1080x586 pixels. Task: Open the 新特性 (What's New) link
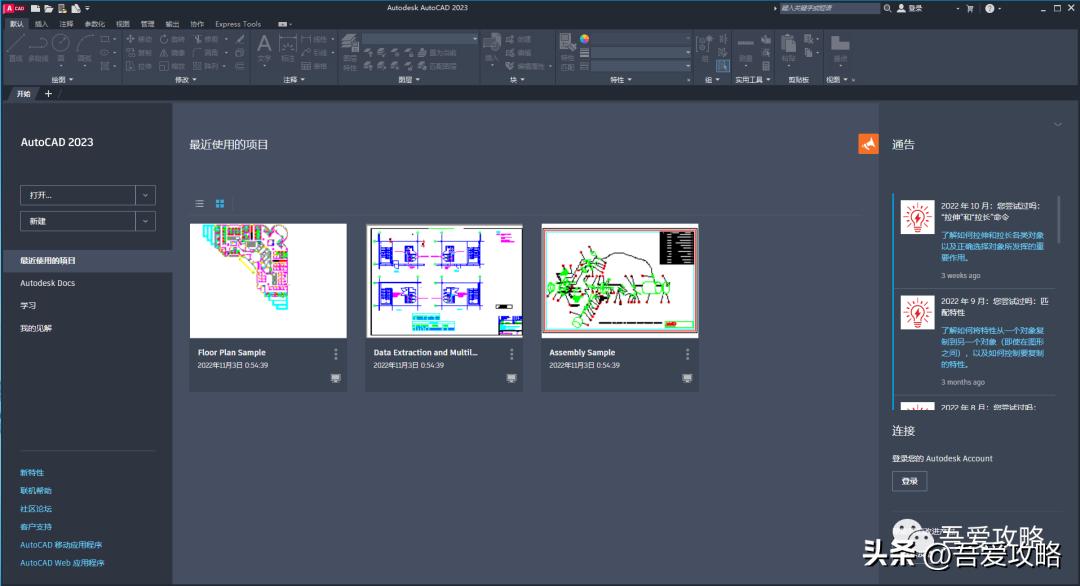point(32,472)
